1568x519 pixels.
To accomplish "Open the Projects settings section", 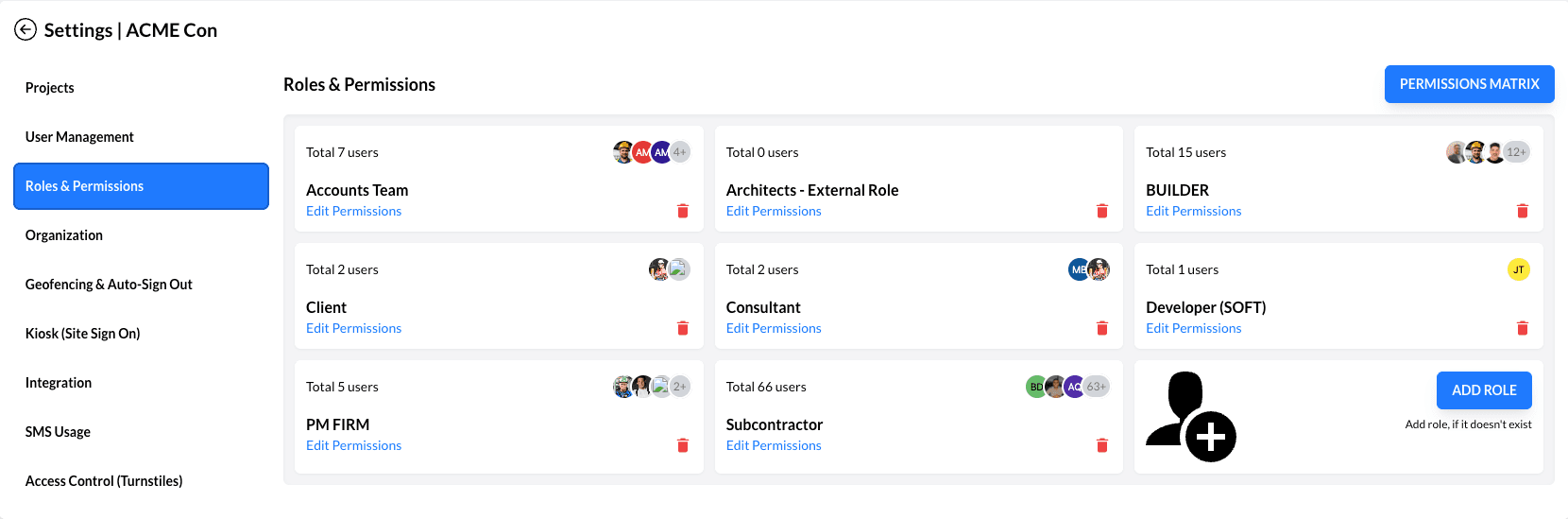I will point(50,88).
